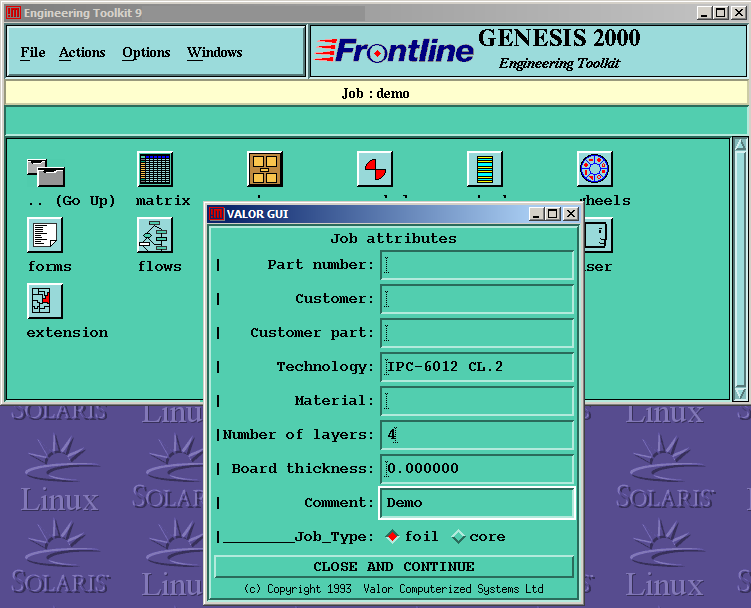
Task: Maximize the VALOR GUI dialog
Action: (x=553, y=214)
